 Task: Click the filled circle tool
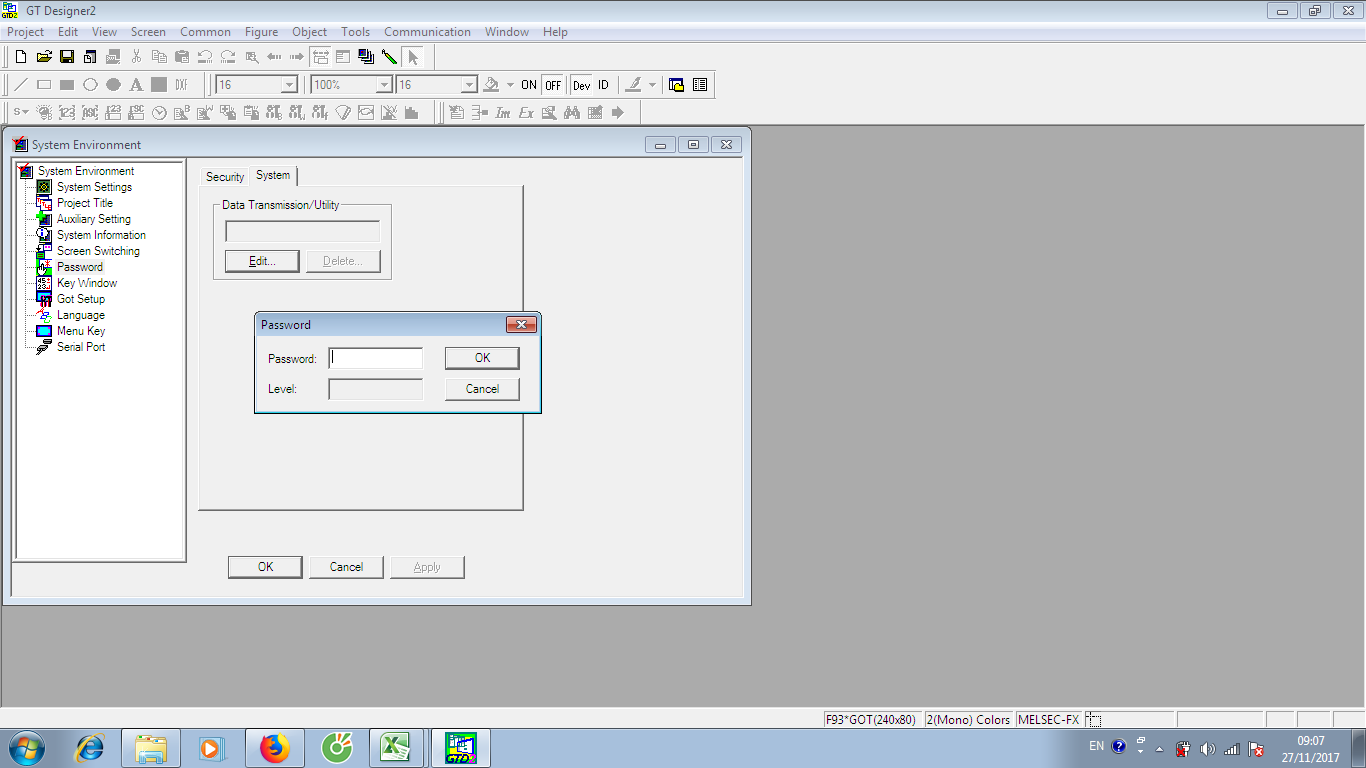click(113, 85)
